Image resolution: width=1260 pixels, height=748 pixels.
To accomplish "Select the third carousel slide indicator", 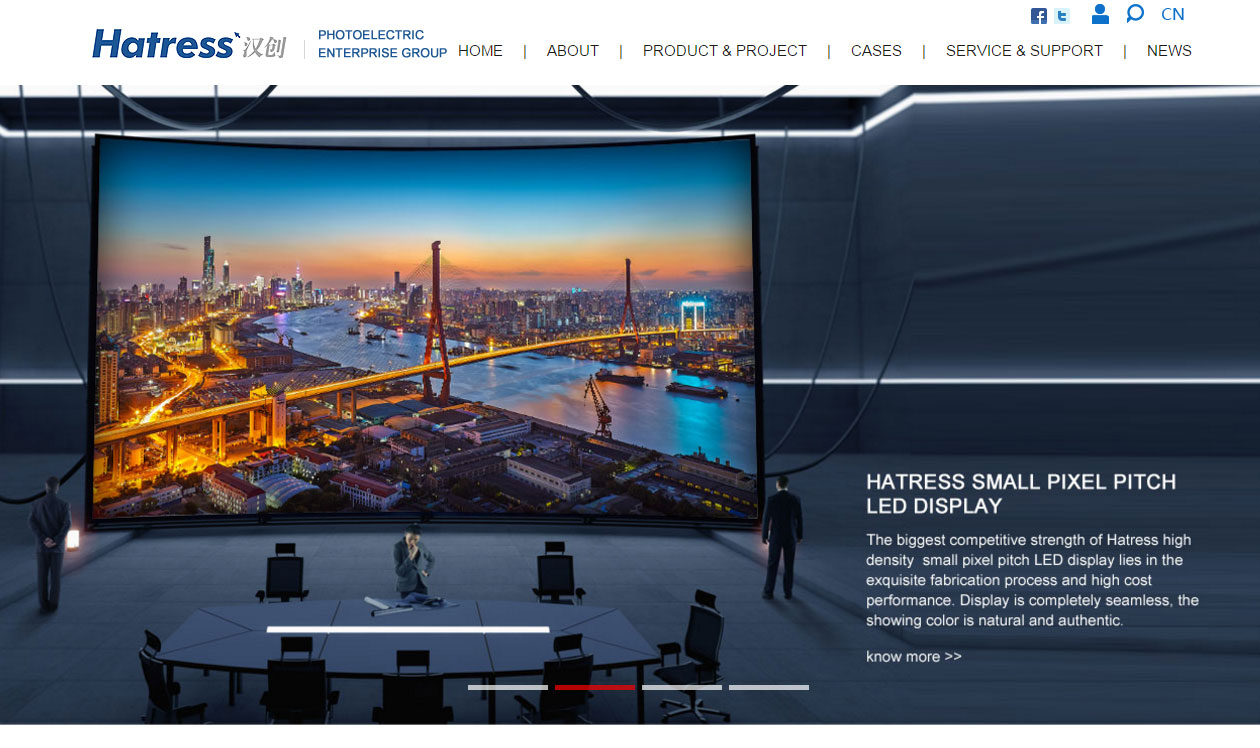I will coord(682,688).
